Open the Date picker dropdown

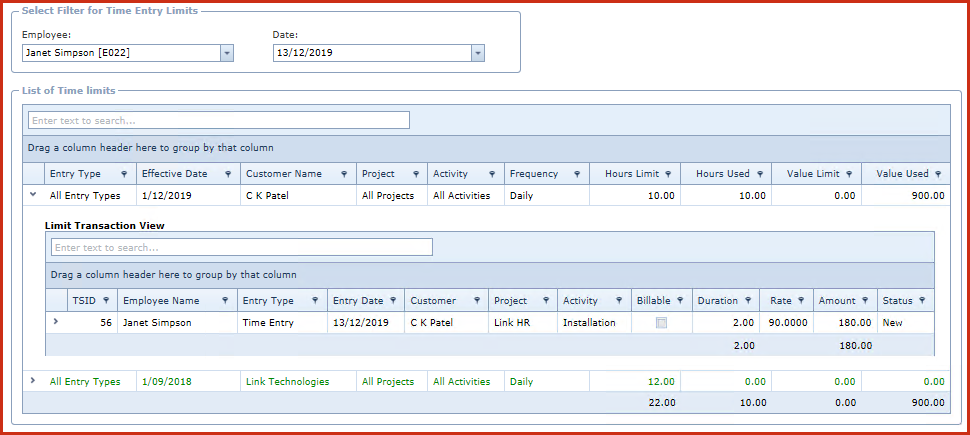coord(478,53)
